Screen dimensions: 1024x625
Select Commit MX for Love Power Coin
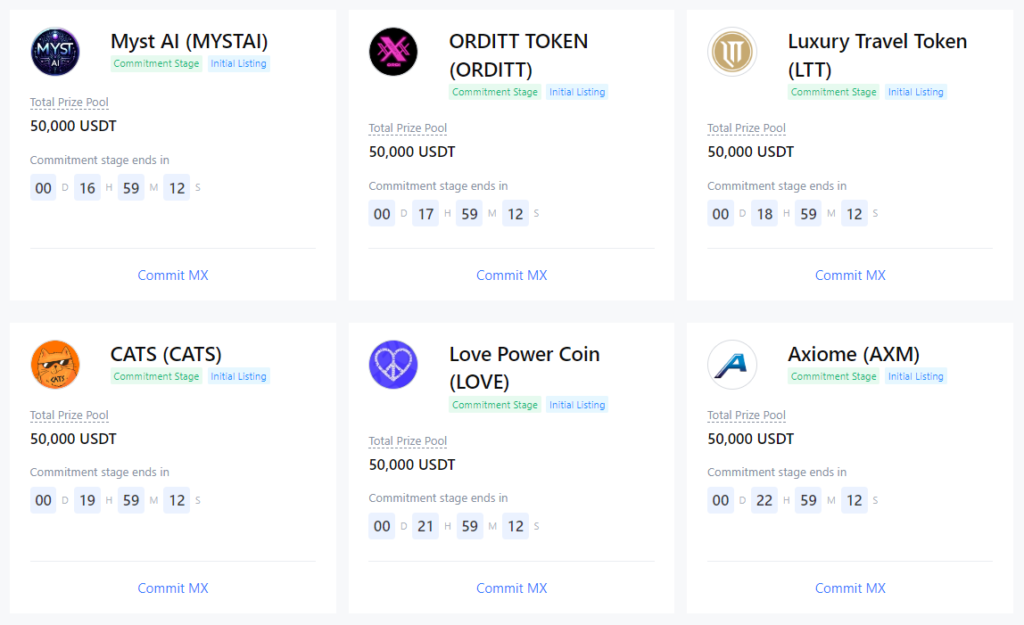(x=511, y=588)
